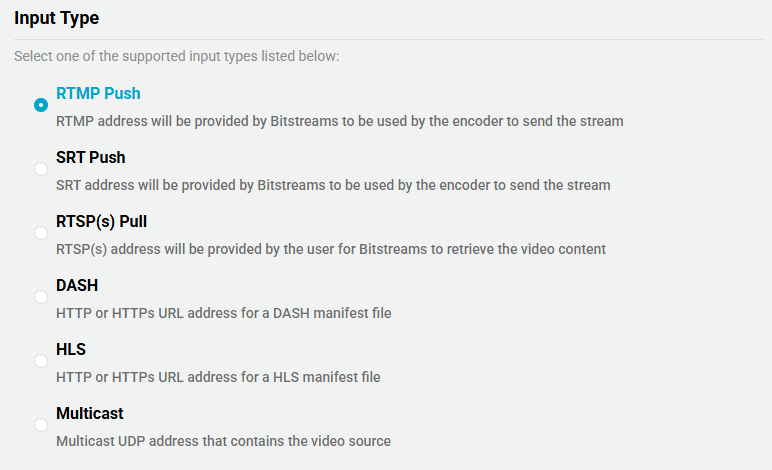The image size is (772, 470).
Task: Click the "Select one of the supported" instruction
Action: pyautogui.click(x=176, y=56)
